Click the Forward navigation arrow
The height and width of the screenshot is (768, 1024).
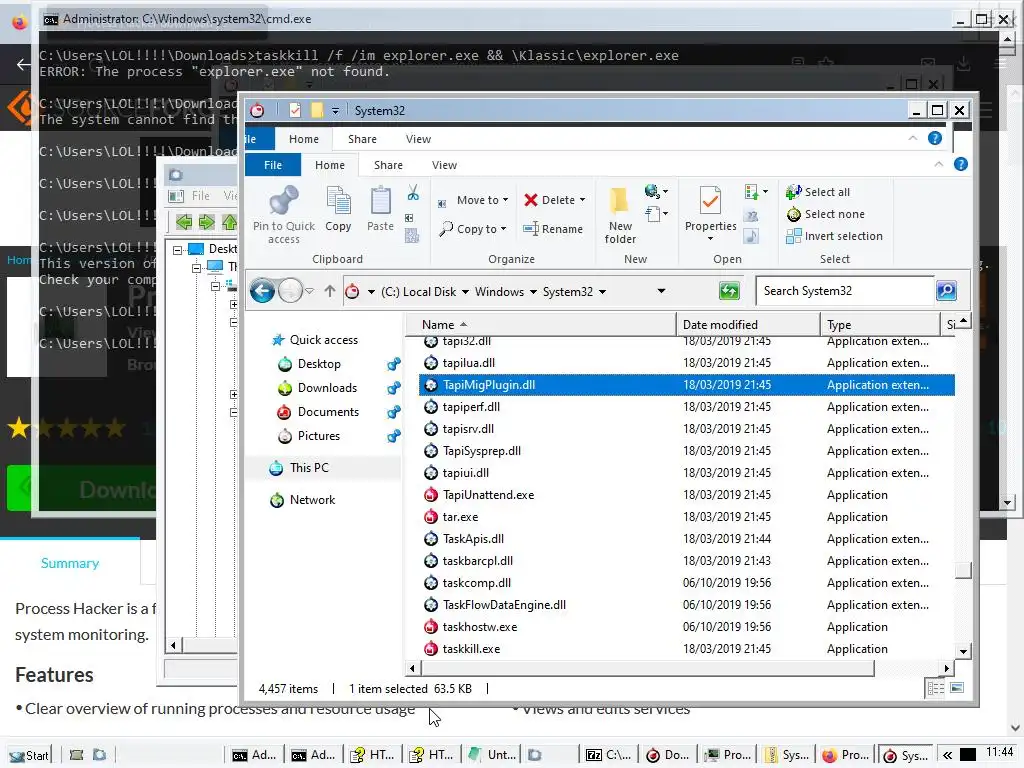(290, 291)
